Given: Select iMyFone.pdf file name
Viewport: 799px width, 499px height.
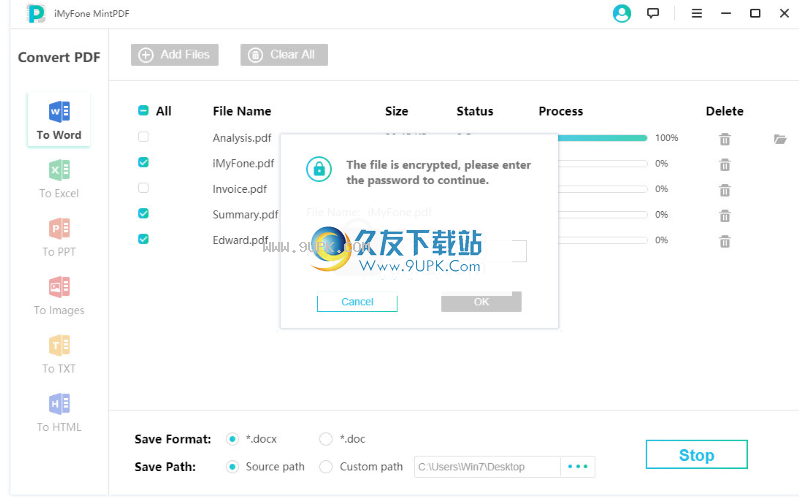Looking at the screenshot, I should pyautogui.click(x=244, y=163).
